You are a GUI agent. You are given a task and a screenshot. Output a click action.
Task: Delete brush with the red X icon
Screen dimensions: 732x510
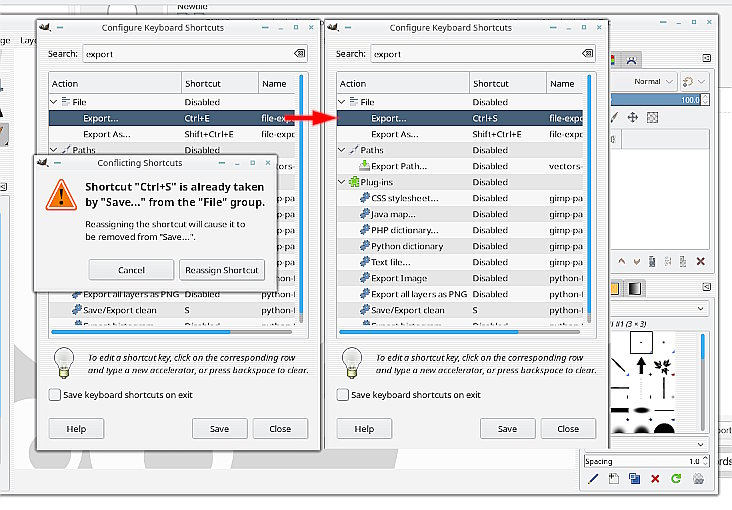click(655, 478)
